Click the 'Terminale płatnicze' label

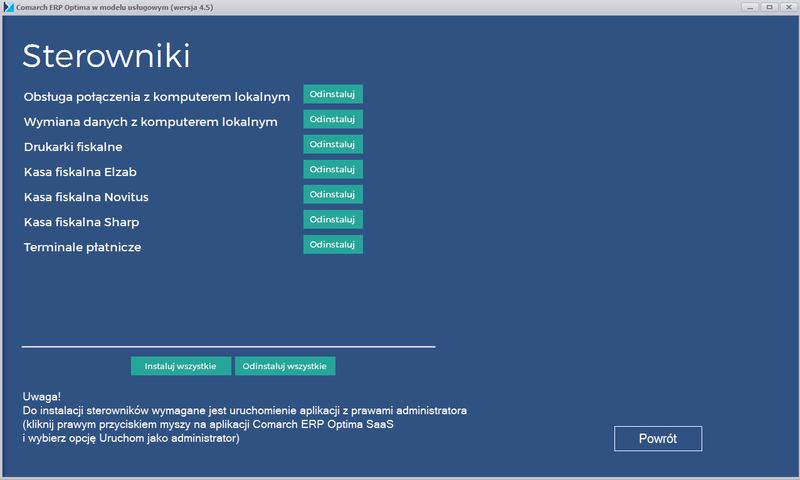coord(83,247)
